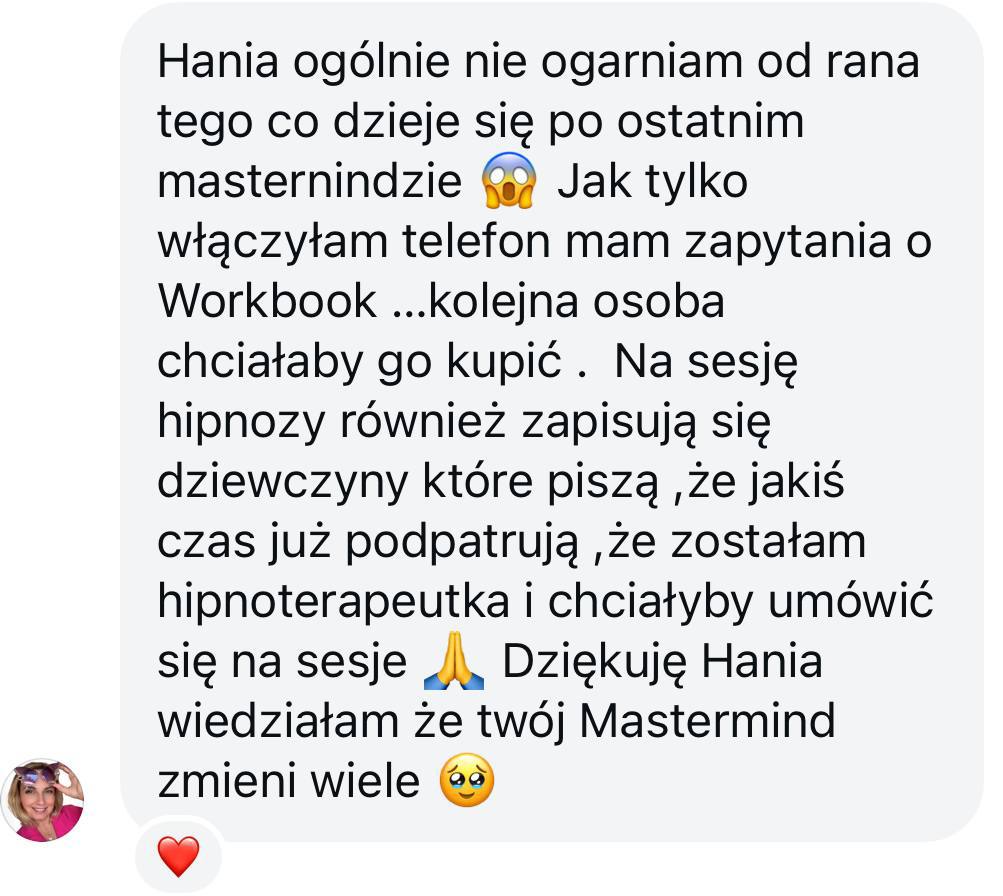
Task: Click the praying hands emoji
Action: [454, 661]
